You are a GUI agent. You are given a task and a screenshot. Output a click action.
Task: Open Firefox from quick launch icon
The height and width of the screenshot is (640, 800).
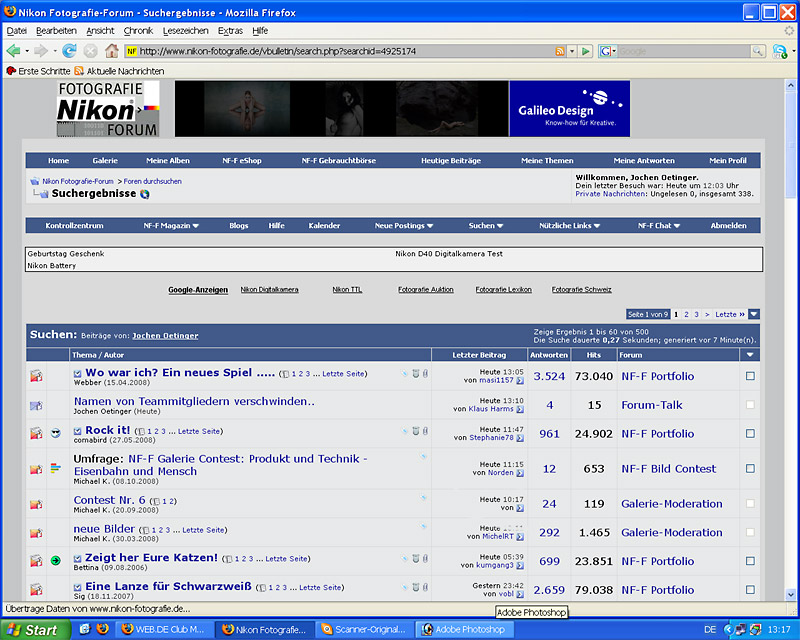coord(103,629)
